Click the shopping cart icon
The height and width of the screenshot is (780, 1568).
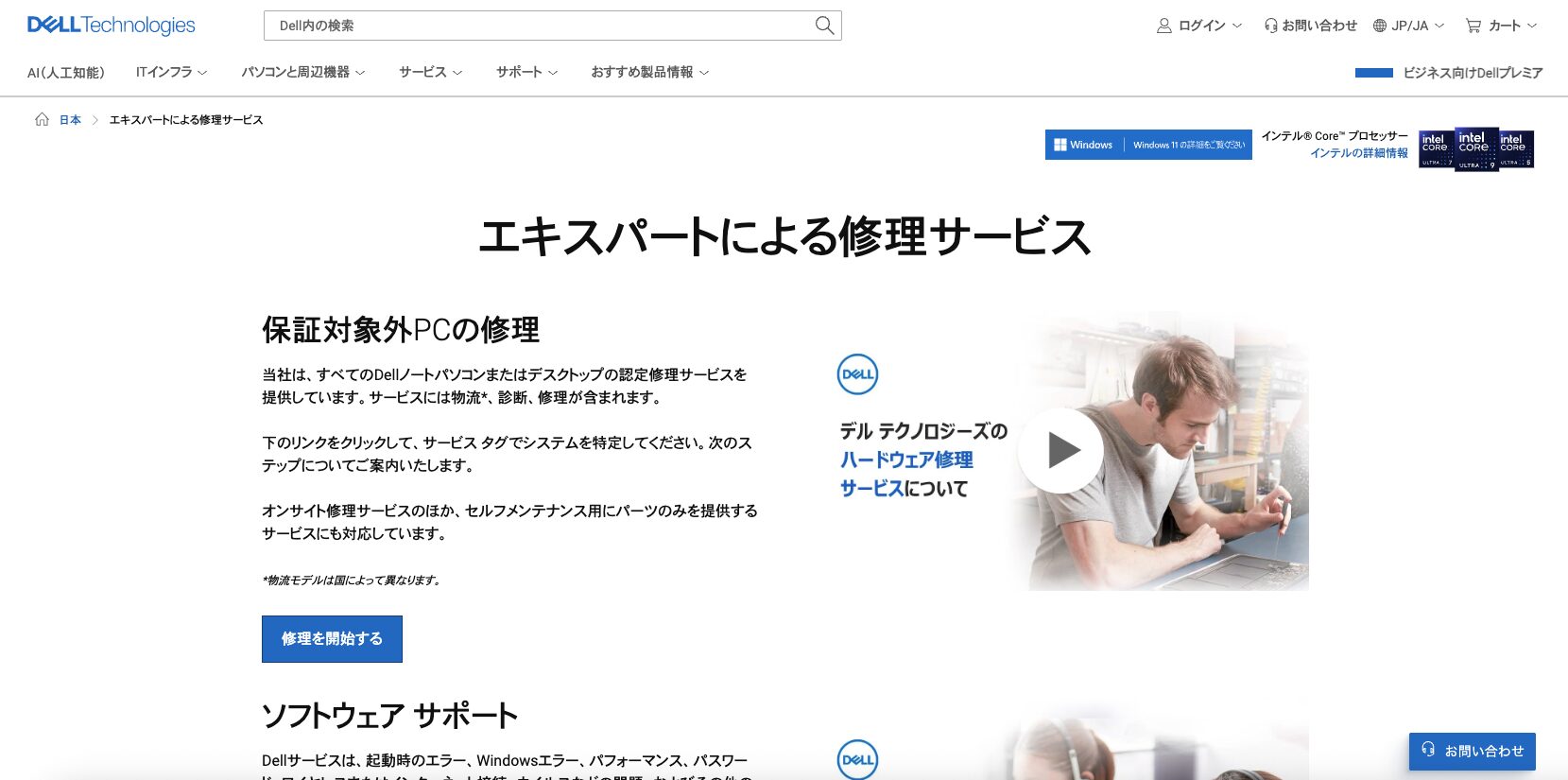[x=1473, y=26]
